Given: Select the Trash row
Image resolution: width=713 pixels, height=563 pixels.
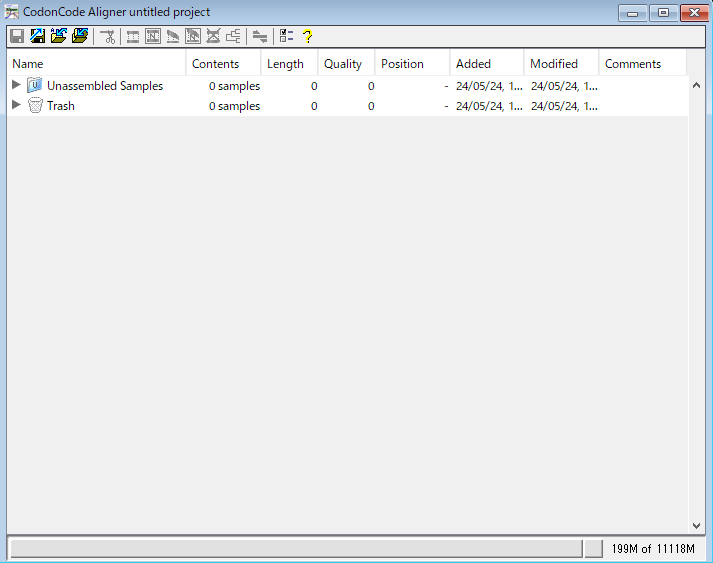Looking at the screenshot, I should [x=347, y=106].
